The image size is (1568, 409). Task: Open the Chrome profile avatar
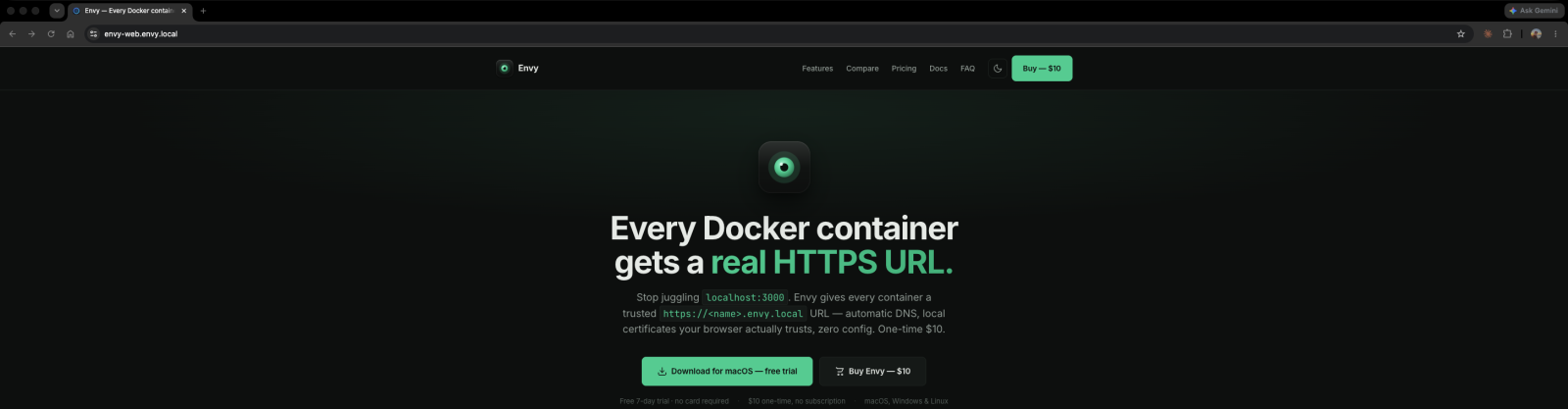[x=1536, y=33]
